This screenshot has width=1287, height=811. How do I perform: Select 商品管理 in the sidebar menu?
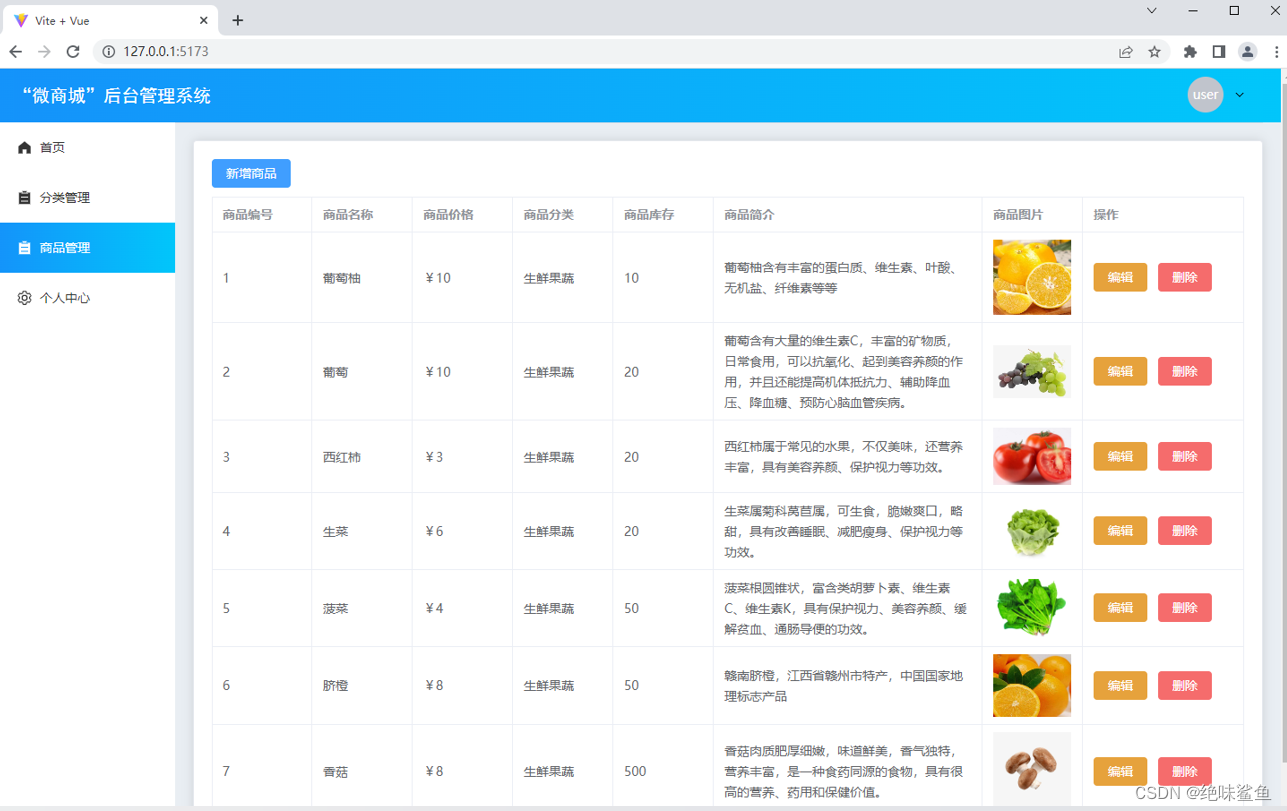[64, 247]
